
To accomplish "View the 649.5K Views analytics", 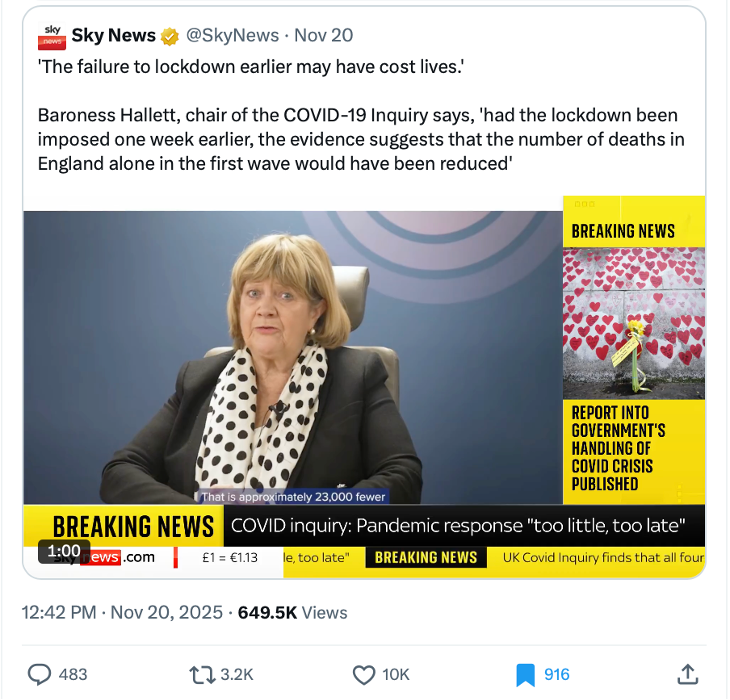I will coord(292,612).
